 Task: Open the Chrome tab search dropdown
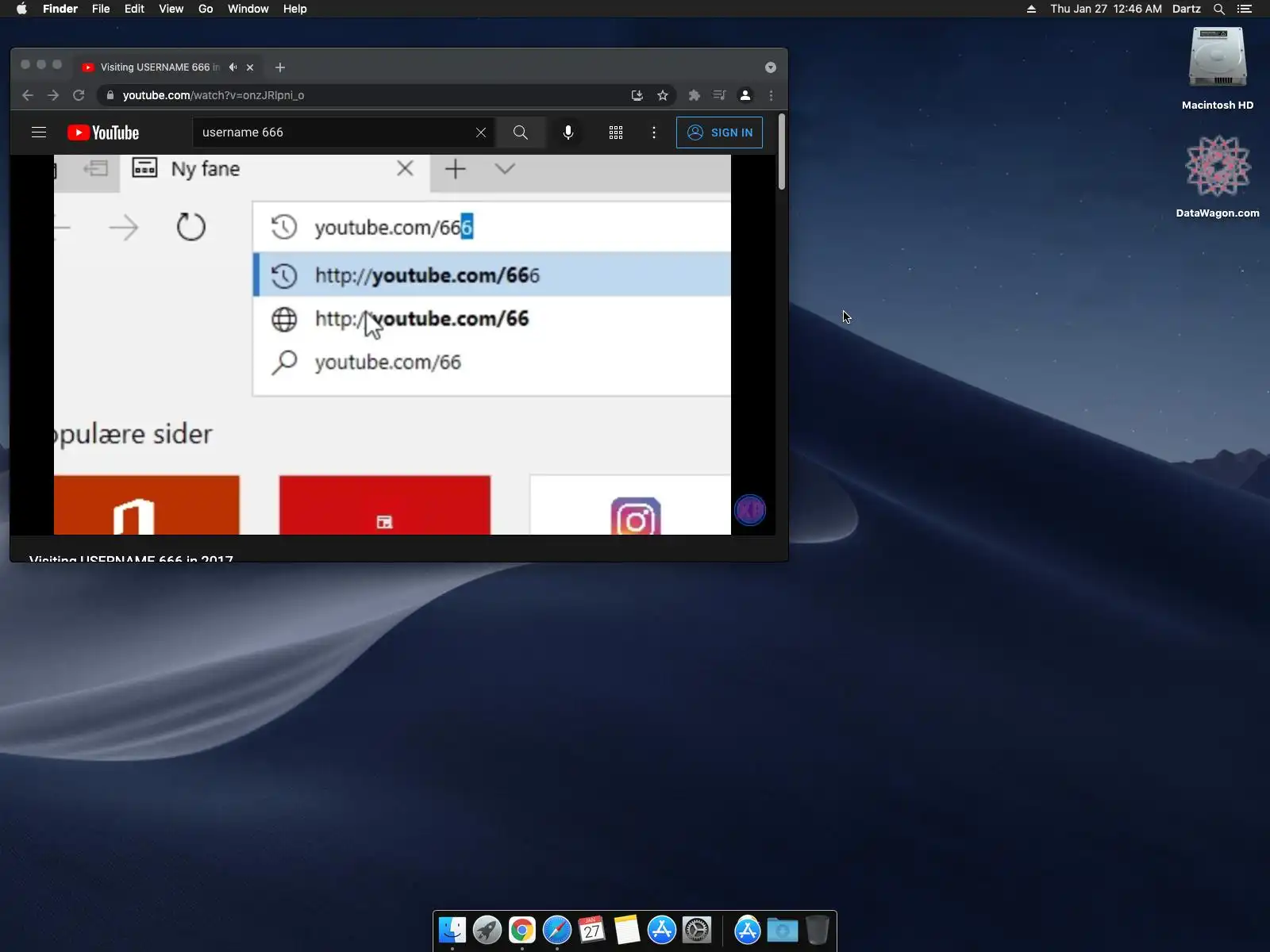[x=771, y=67]
